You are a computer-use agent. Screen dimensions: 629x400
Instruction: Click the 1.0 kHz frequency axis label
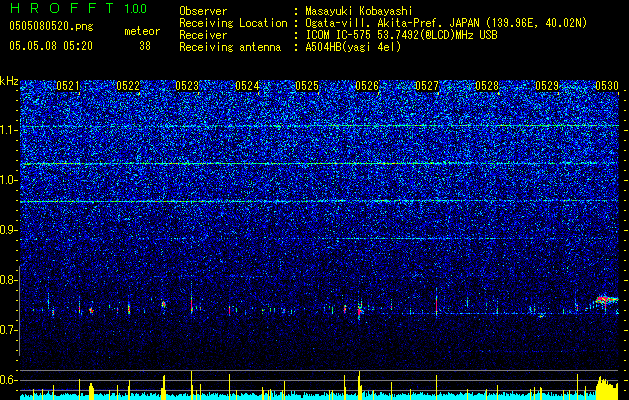(9, 180)
